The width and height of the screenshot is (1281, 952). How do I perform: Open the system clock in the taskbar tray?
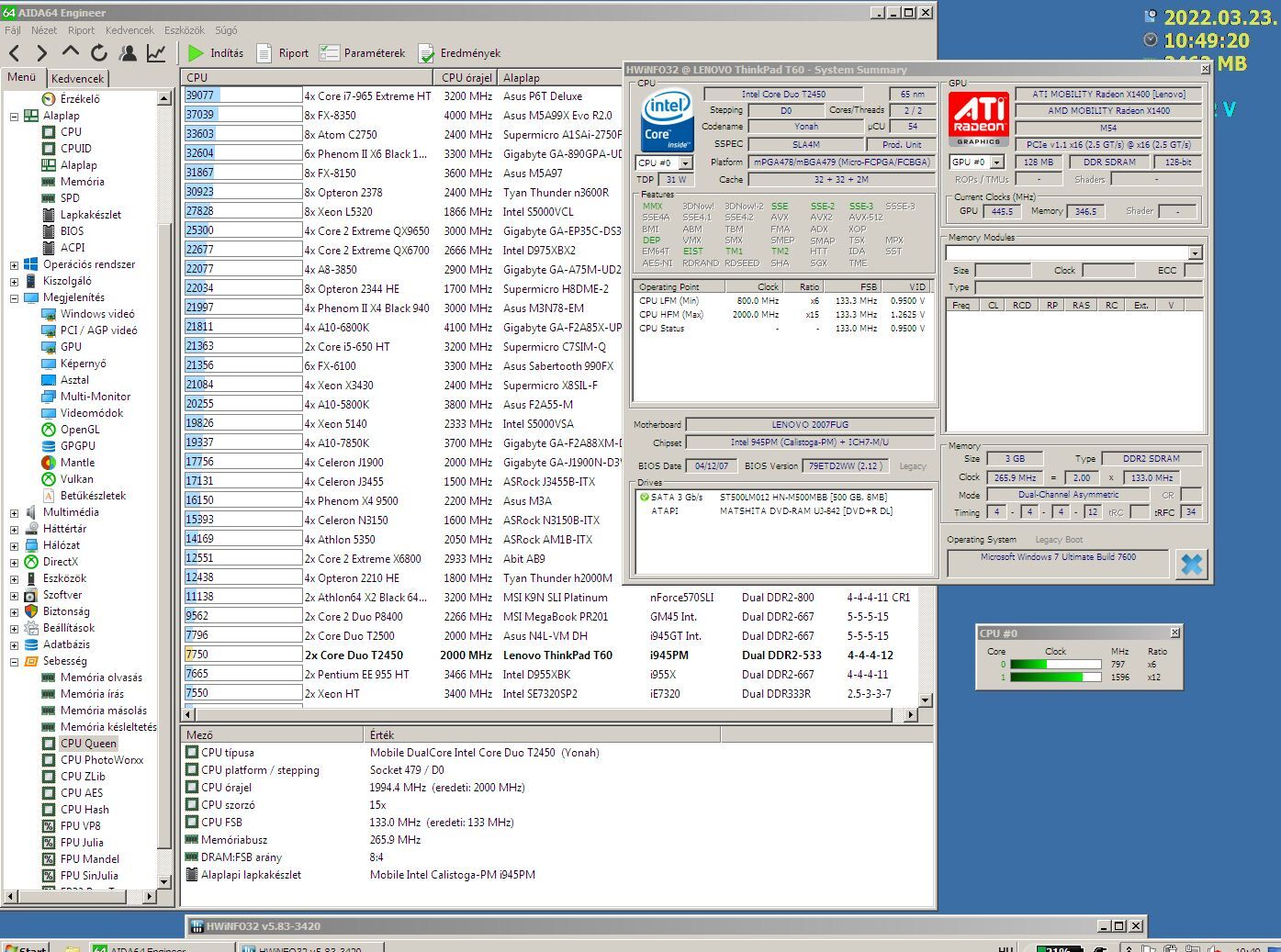1247,948
